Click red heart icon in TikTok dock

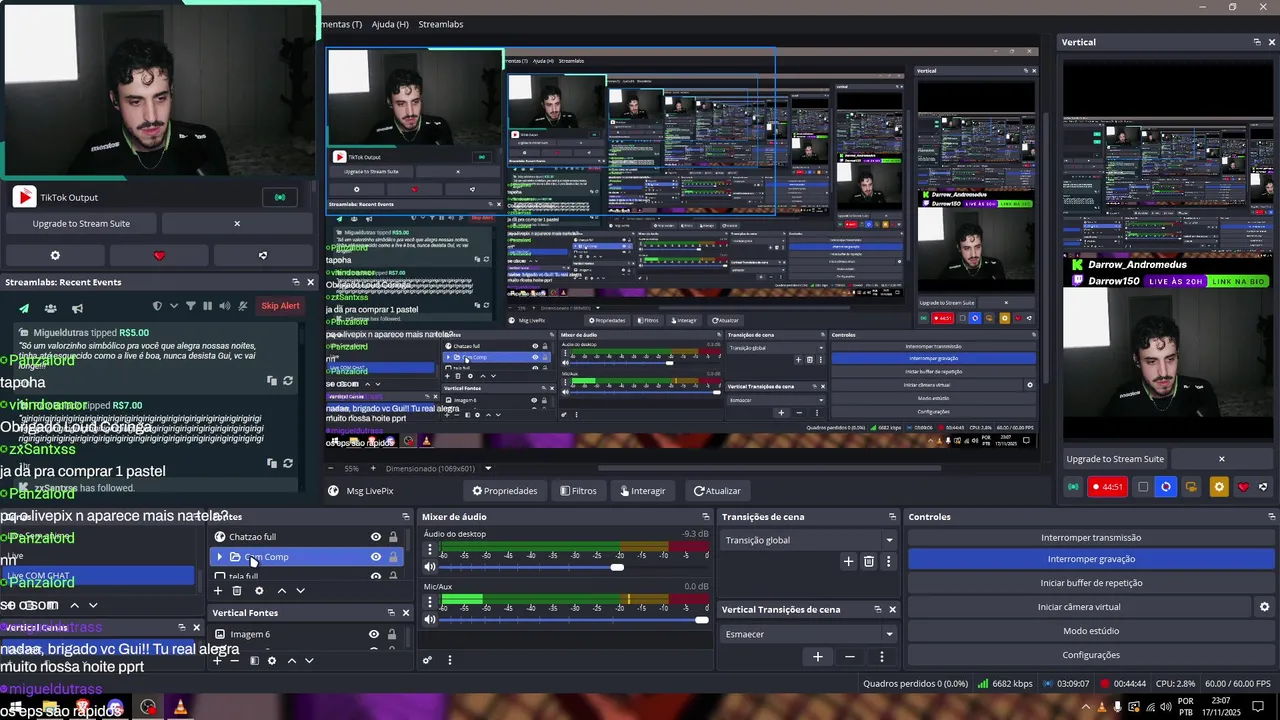[159, 255]
